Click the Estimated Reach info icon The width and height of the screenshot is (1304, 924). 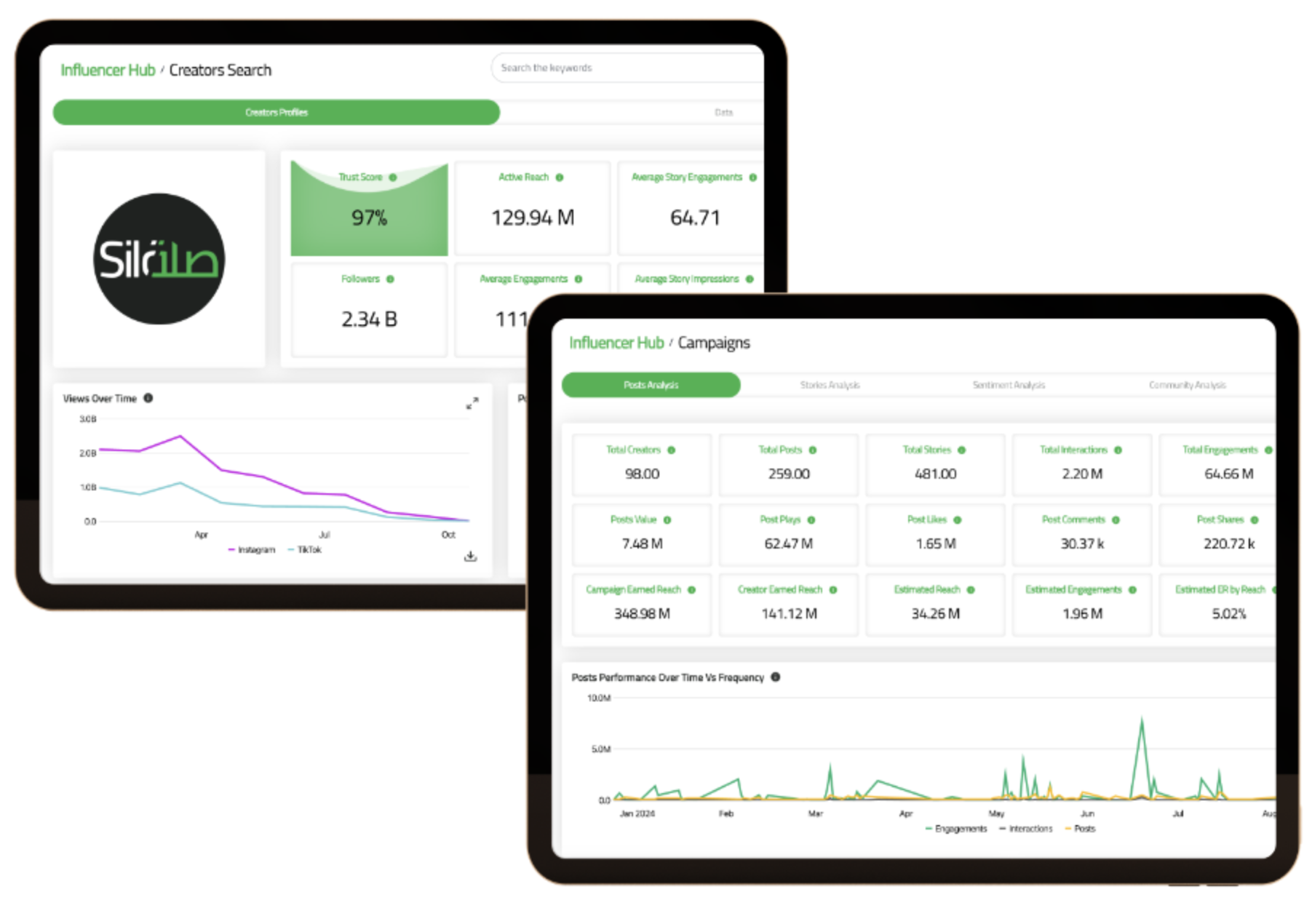click(x=971, y=590)
